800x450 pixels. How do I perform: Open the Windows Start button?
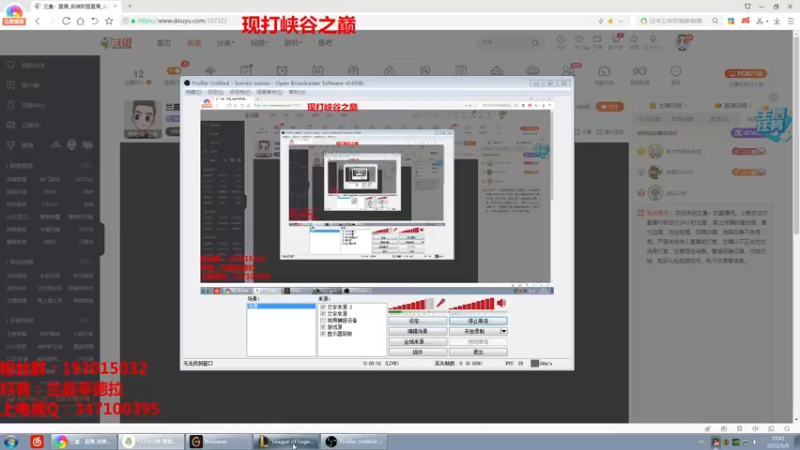coord(11,442)
